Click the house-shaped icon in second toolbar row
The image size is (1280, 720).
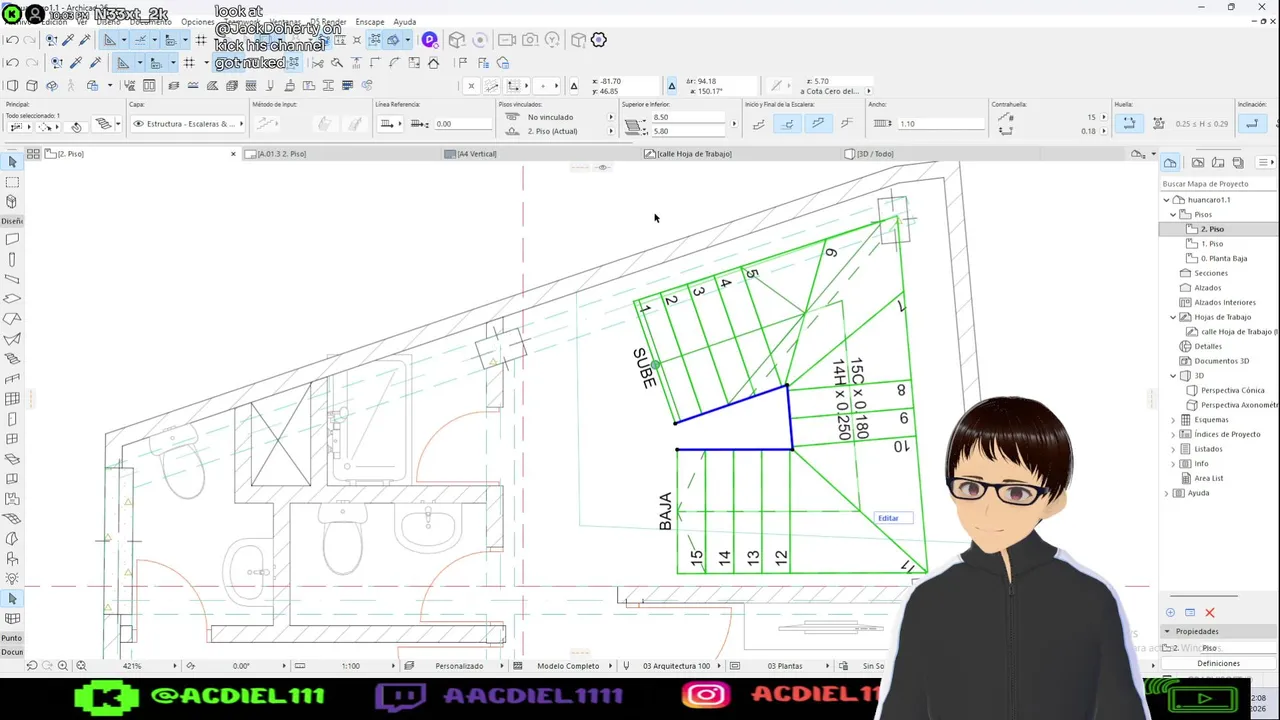[433, 63]
